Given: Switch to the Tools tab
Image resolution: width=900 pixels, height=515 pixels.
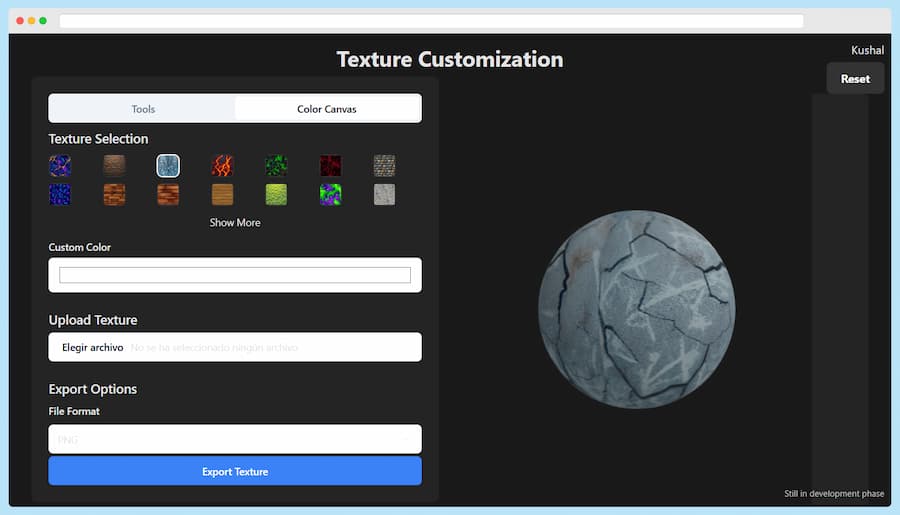Looking at the screenshot, I should click(143, 109).
